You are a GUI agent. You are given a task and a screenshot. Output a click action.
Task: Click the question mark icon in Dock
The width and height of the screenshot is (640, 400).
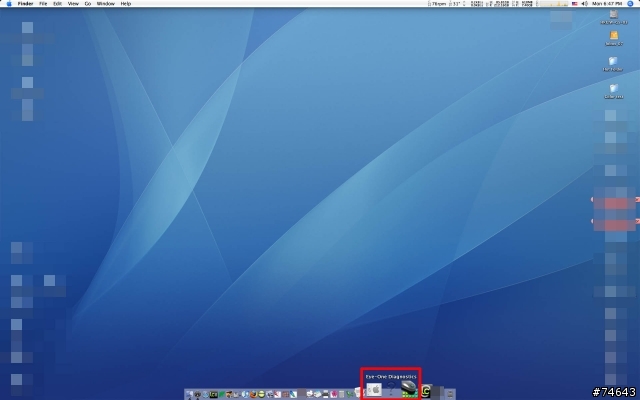click(x=391, y=390)
